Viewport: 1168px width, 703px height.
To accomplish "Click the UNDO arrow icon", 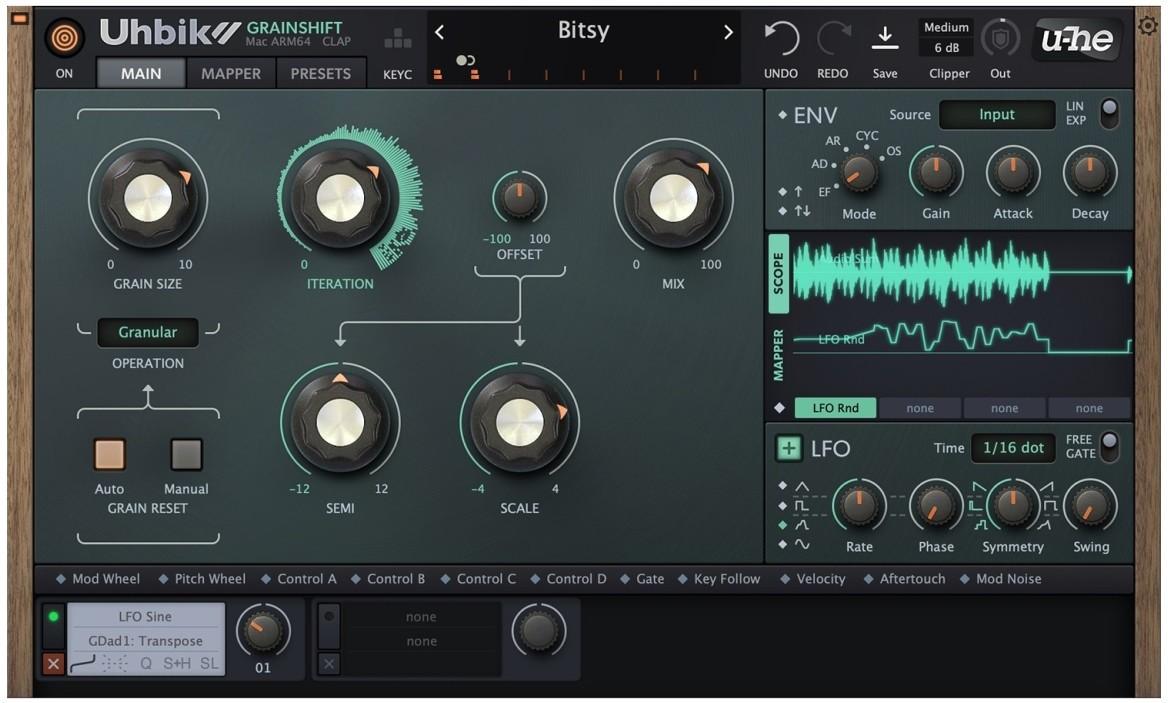I will [x=781, y=39].
